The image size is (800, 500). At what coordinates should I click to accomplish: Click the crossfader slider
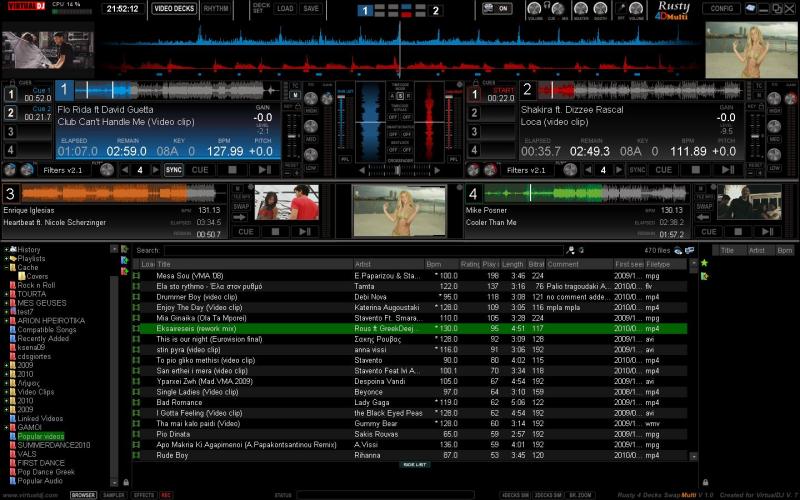click(x=399, y=170)
